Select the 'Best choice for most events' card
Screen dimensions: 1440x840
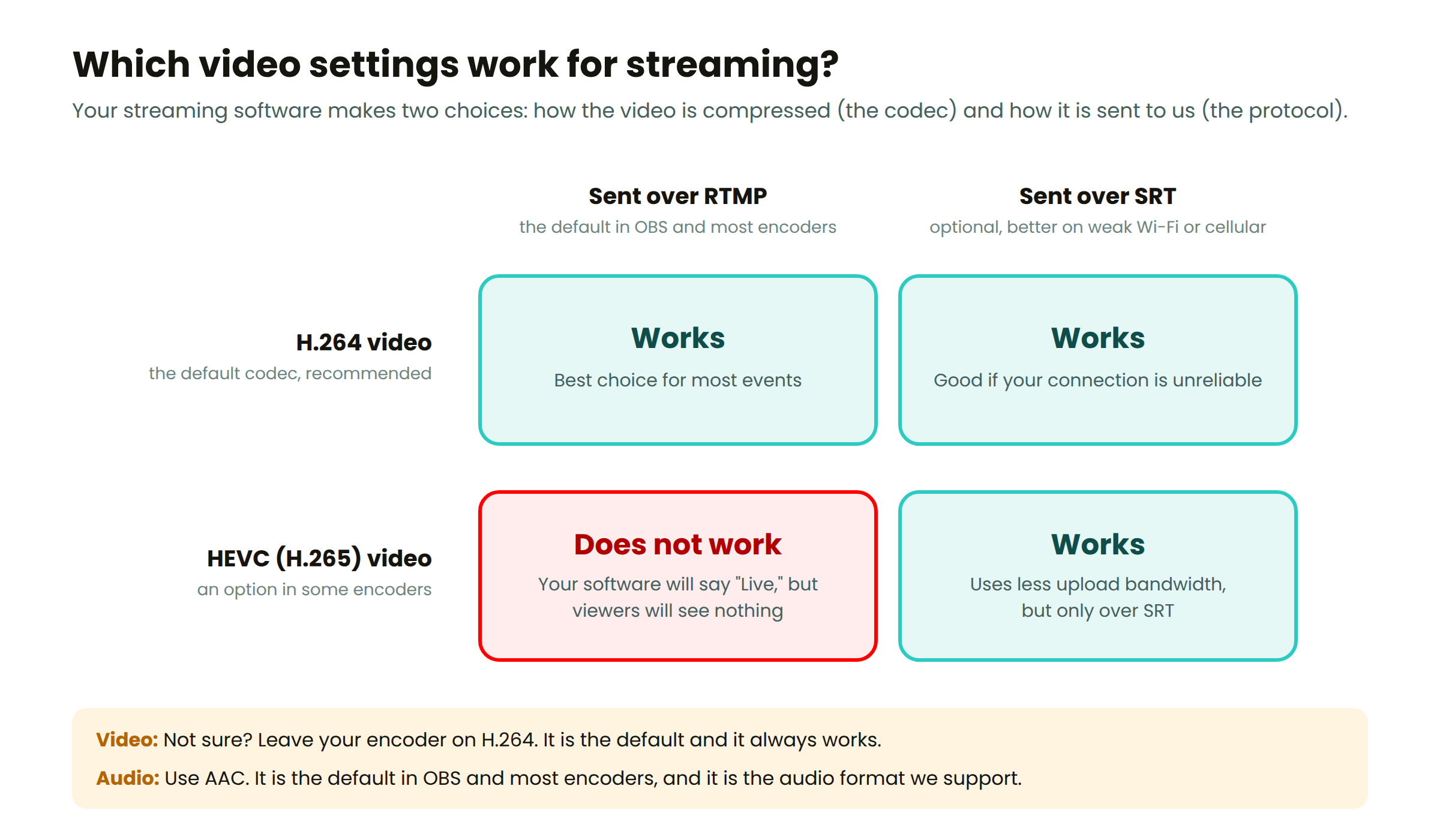(677, 360)
